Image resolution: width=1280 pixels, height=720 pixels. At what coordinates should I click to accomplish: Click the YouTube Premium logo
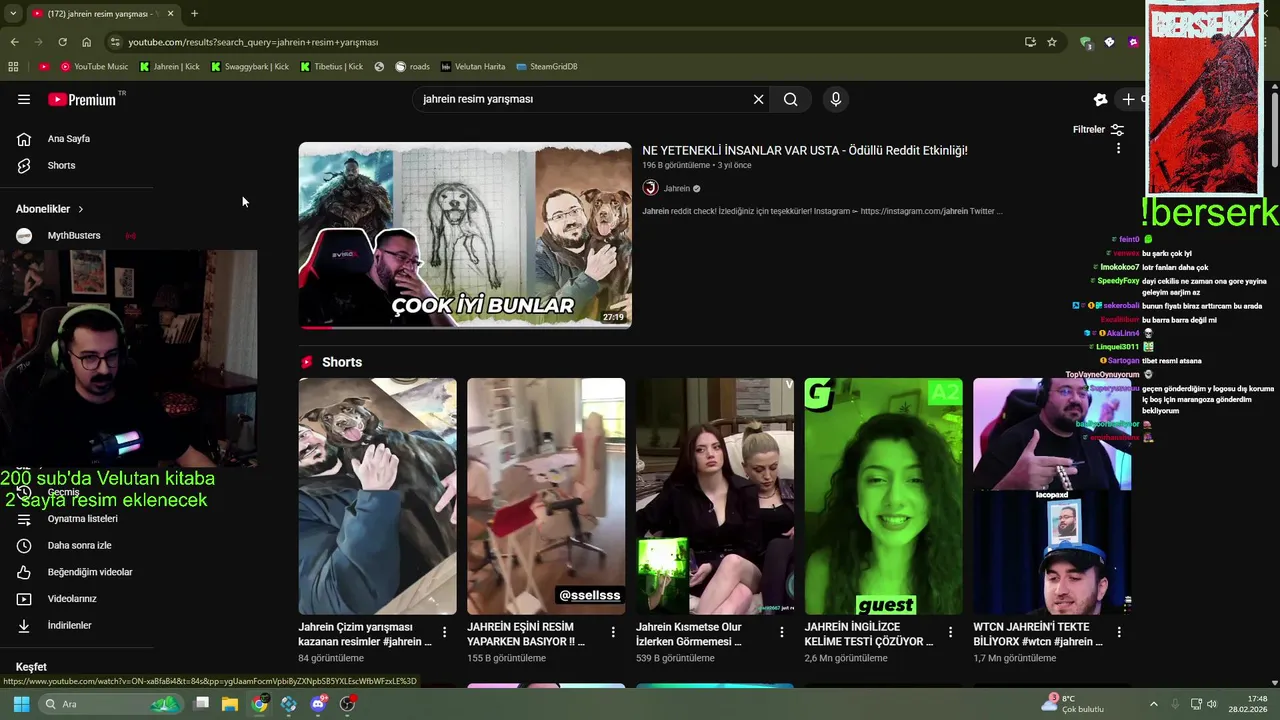pyautogui.click(x=84, y=99)
